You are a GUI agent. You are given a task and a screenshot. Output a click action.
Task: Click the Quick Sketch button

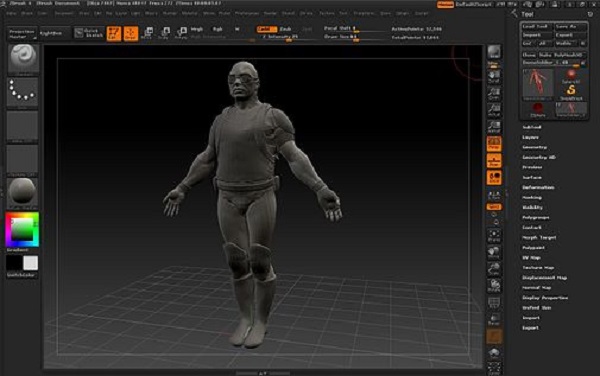coord(89,33)
